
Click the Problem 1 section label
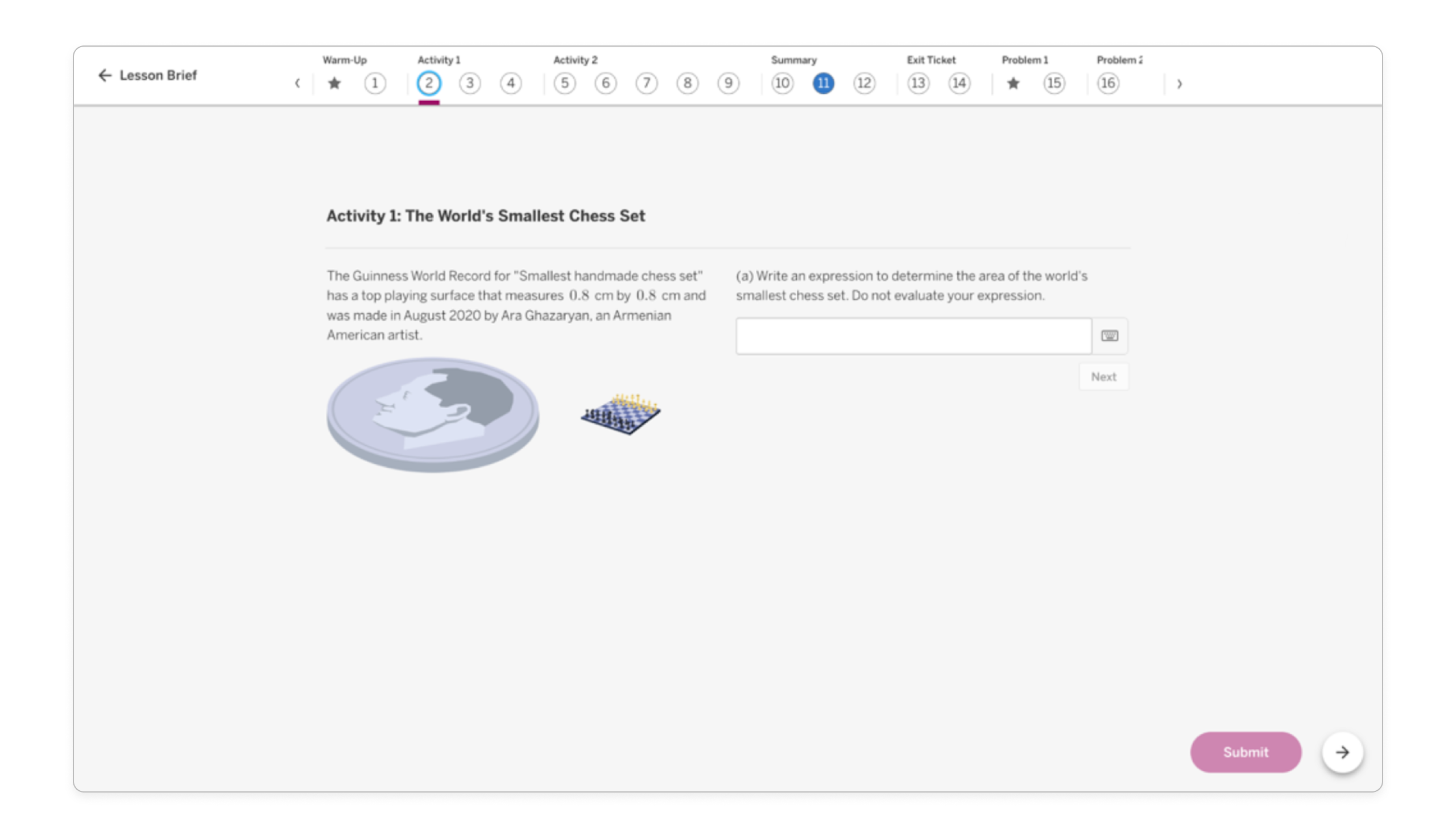click(x=1025, y=60)
